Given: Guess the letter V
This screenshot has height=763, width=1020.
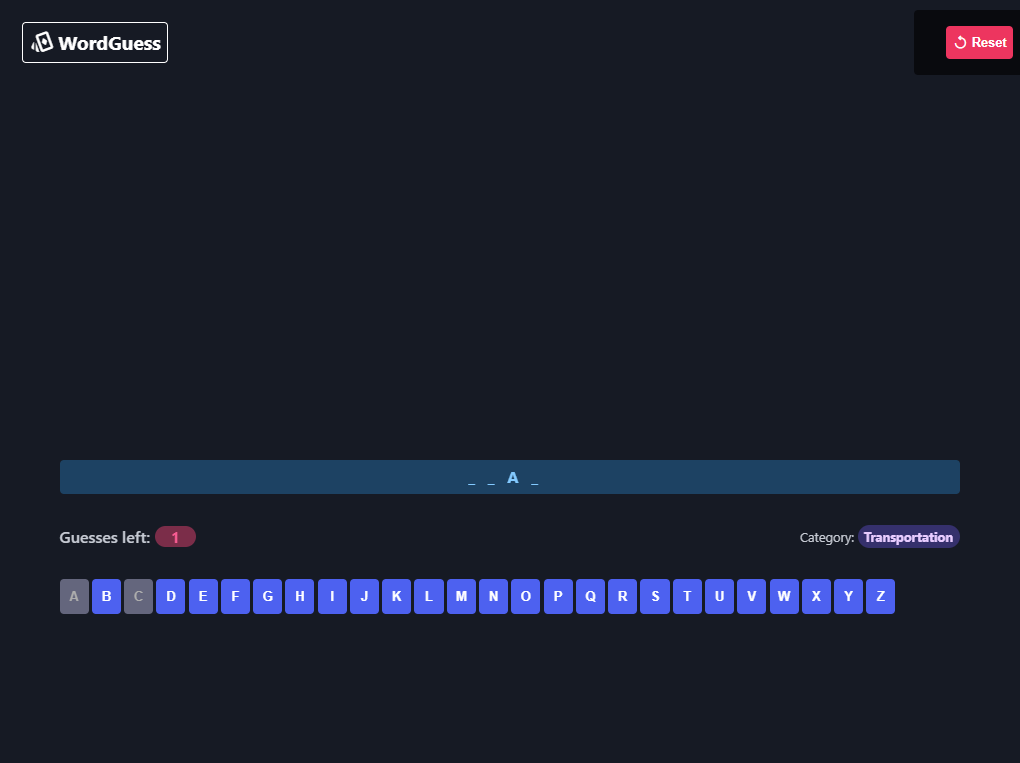Looking at the screenshot, I should coord(751,596).
